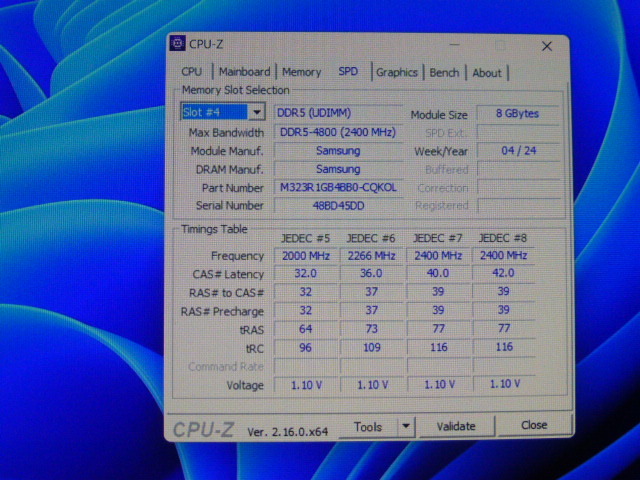This screenshot has height=480, width=640.
Task: Minimize the CPU-Z window
Action: click(455, 45)
